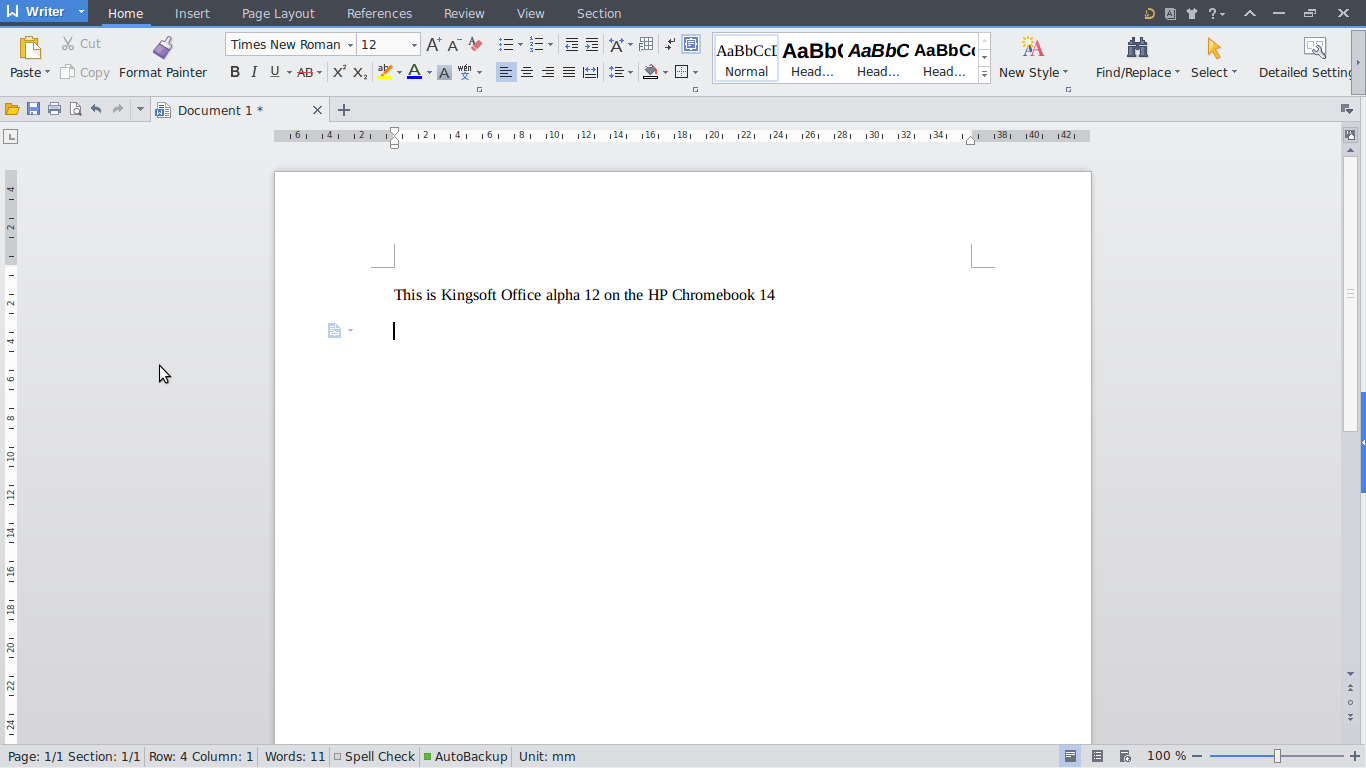The height and width of the screenshot is (768, 1366).
Task: Apply character shading
Action: point(444,72)
